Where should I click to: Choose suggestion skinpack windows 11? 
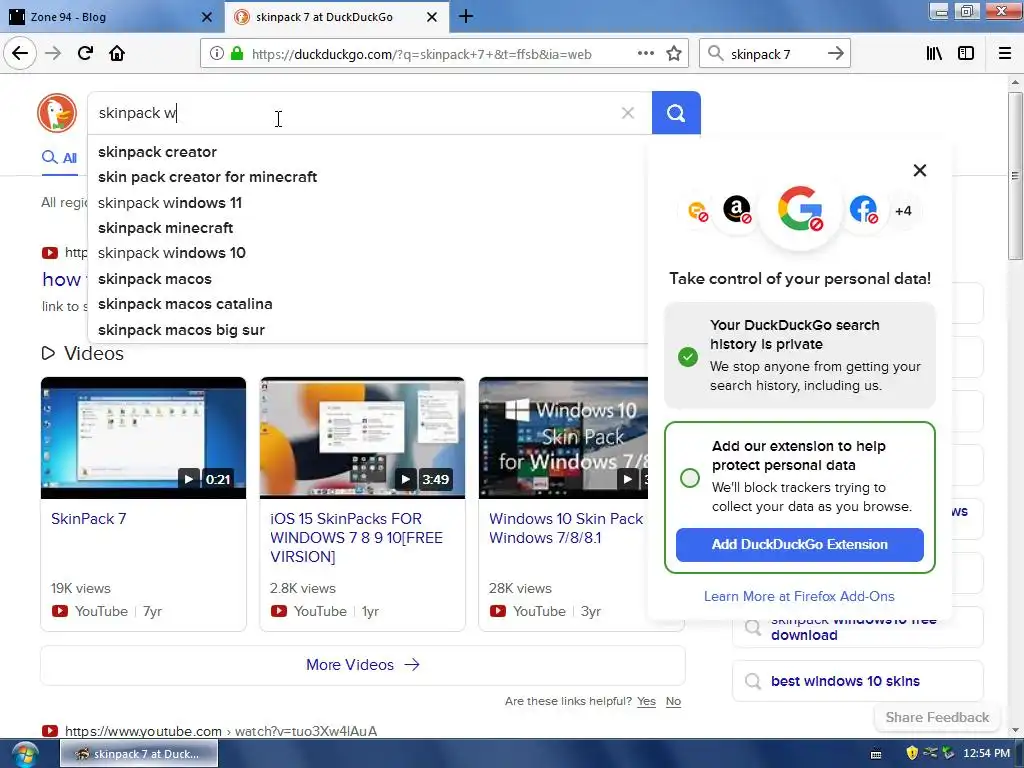point(368,202)
